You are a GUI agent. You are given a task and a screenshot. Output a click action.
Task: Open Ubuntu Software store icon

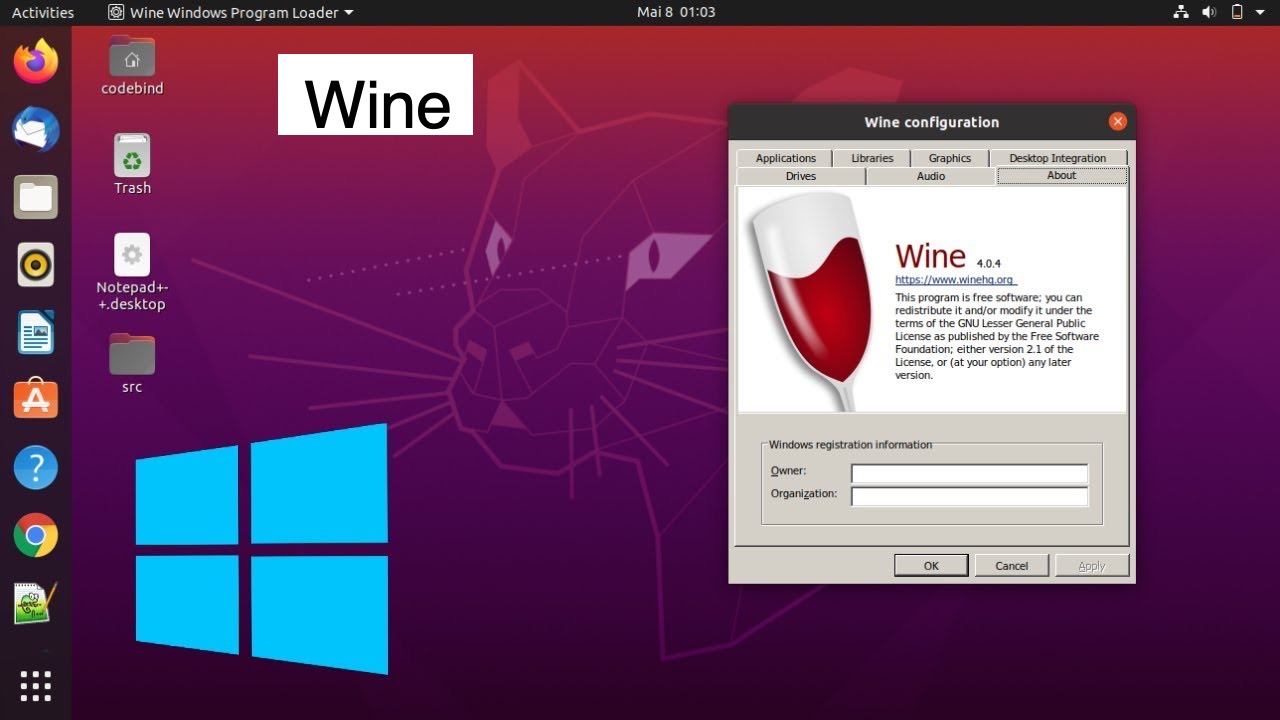click(36, 399)
